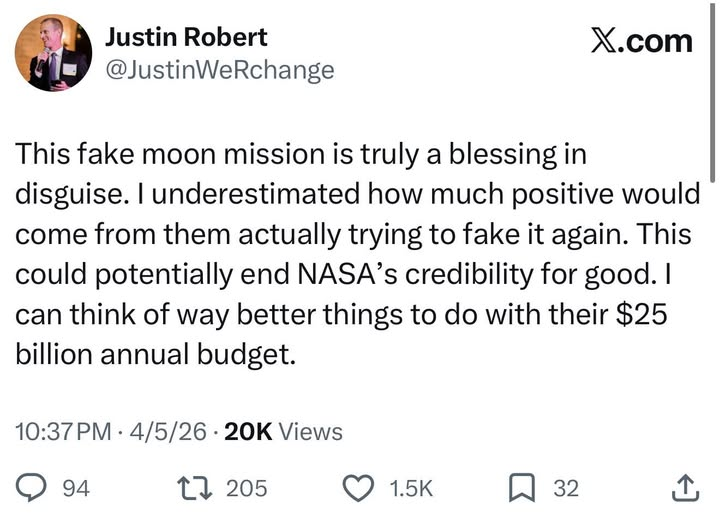Click the 205 reposts count
This screenshot has height=523, width=720.
[x=246, y=488]
